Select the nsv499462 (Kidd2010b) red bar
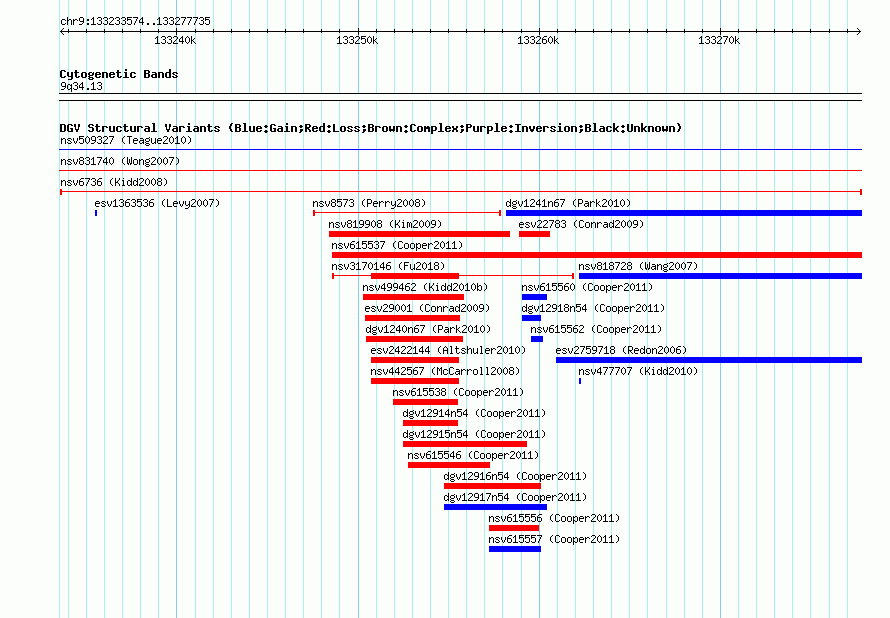The height and width of the screenshot is (618, 890). pos(413,297)
